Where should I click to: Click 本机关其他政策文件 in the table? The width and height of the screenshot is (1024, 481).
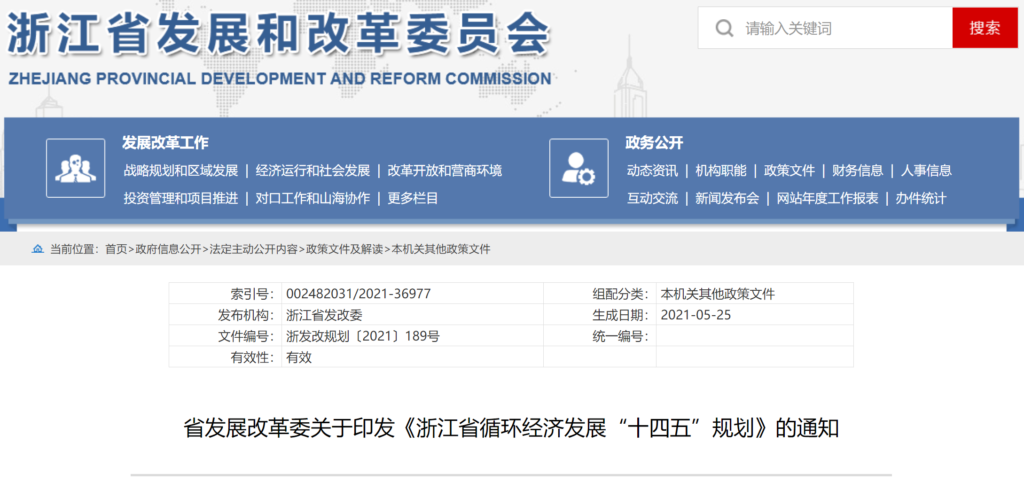coord(718,294)
